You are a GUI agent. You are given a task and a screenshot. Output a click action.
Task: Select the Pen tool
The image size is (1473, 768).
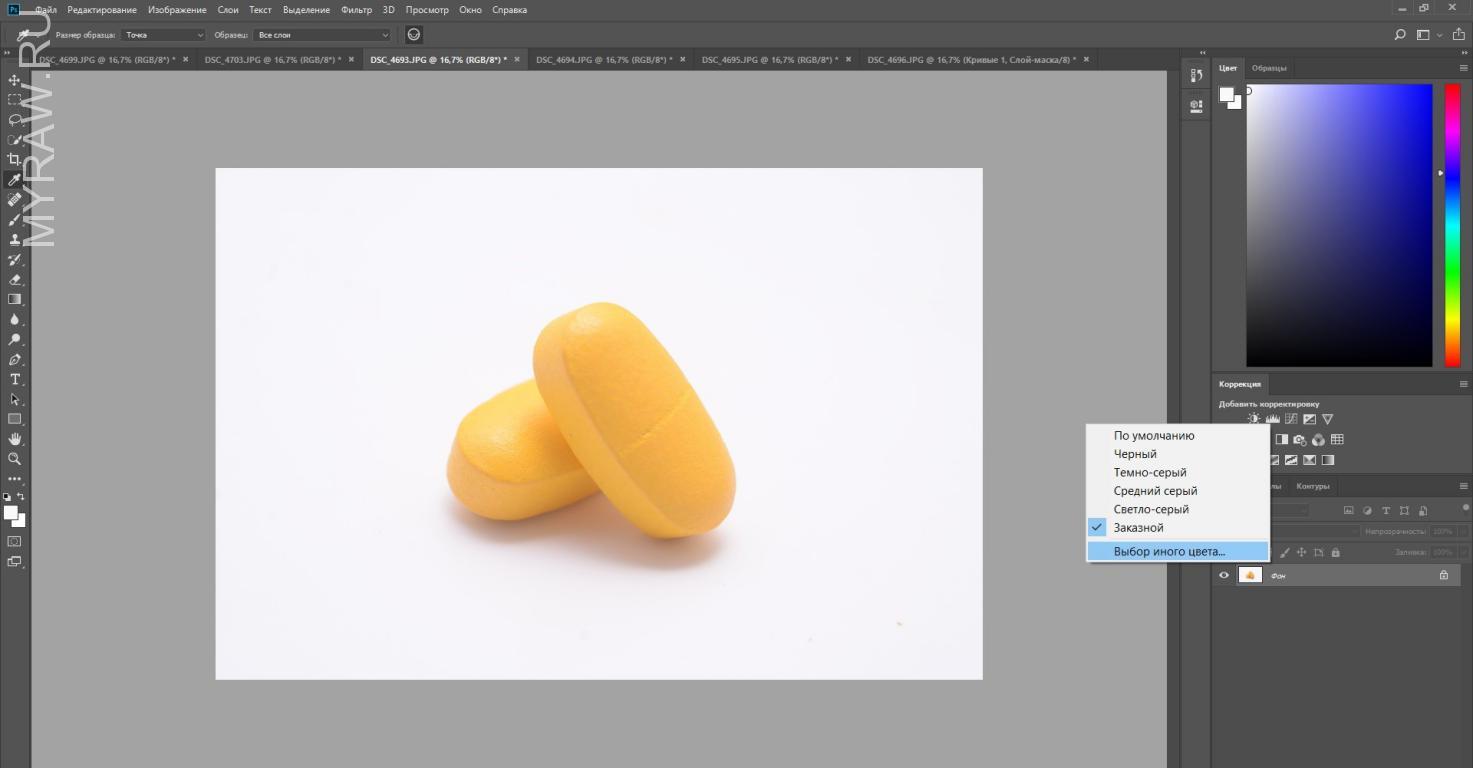[x=14, y=360]
